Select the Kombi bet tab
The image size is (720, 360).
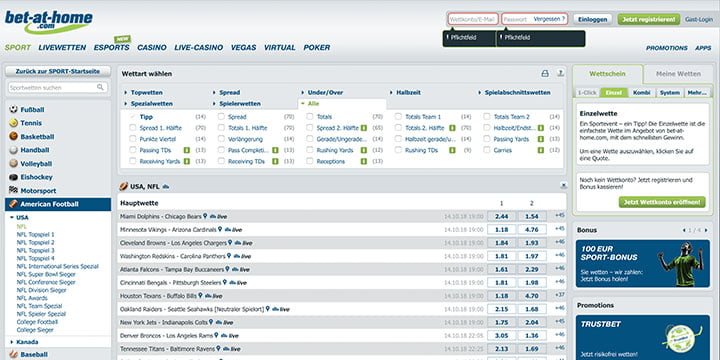tap(641, 92)
